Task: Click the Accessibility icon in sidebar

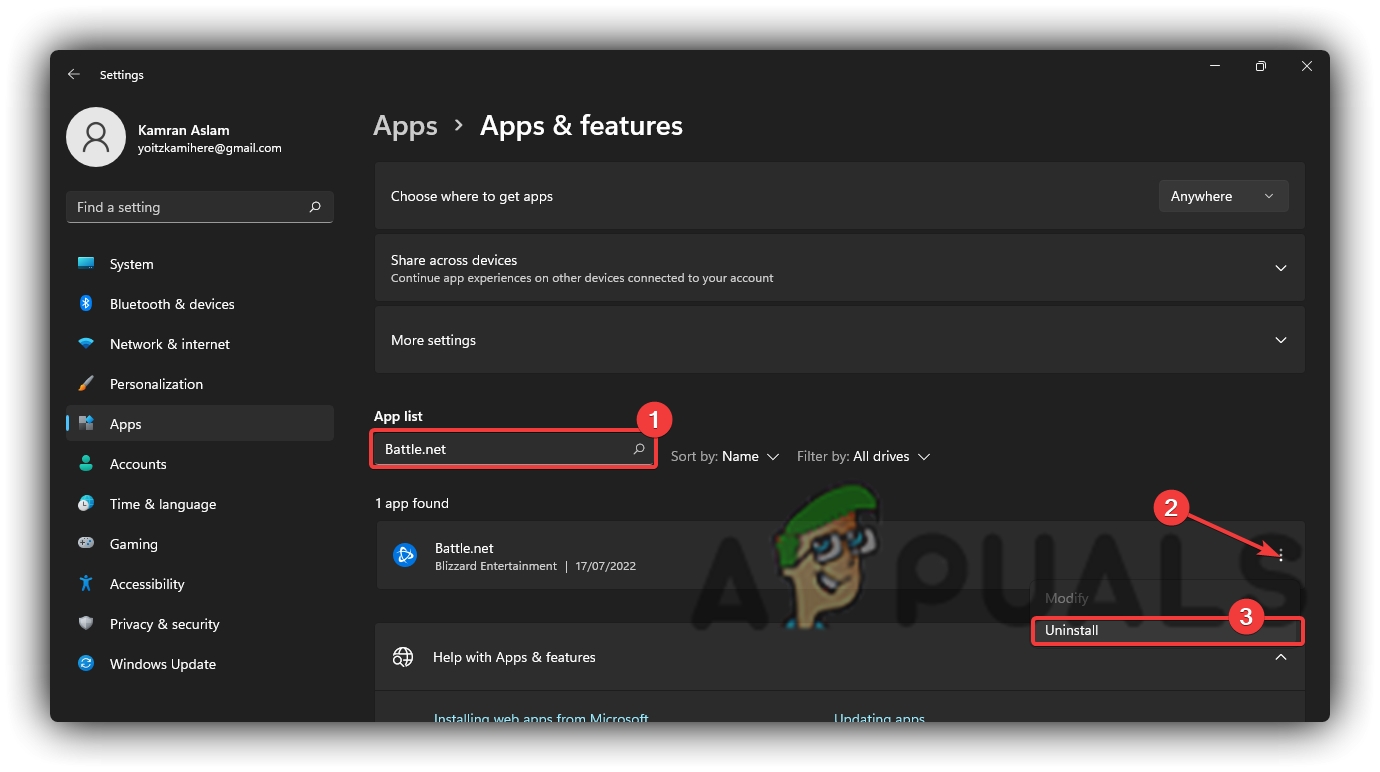Action: [86, 584]
